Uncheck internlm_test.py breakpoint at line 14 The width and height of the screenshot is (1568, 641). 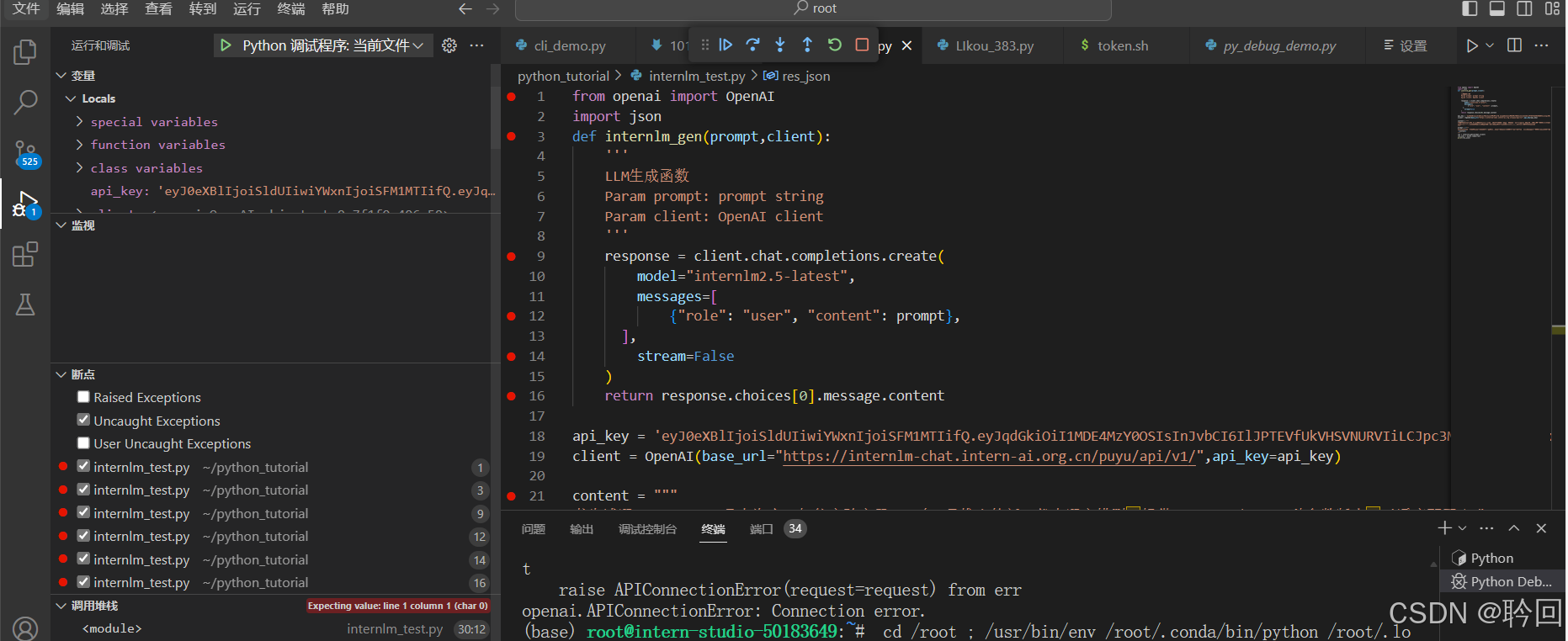pos(83,559)
